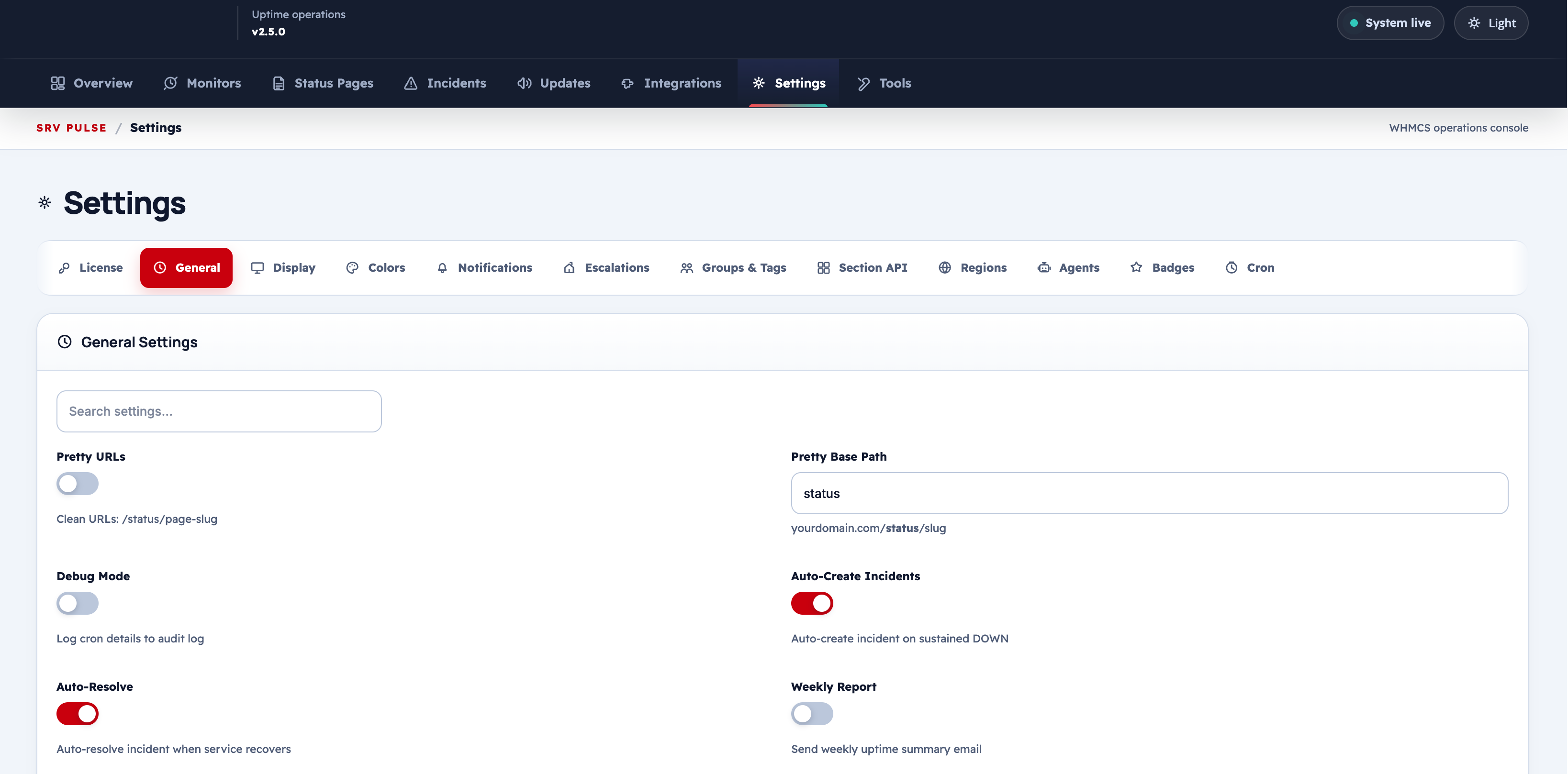The image size is (1568, 774).
Task: Click the Incidents warning triangle icon
Action: click(411, 83)
